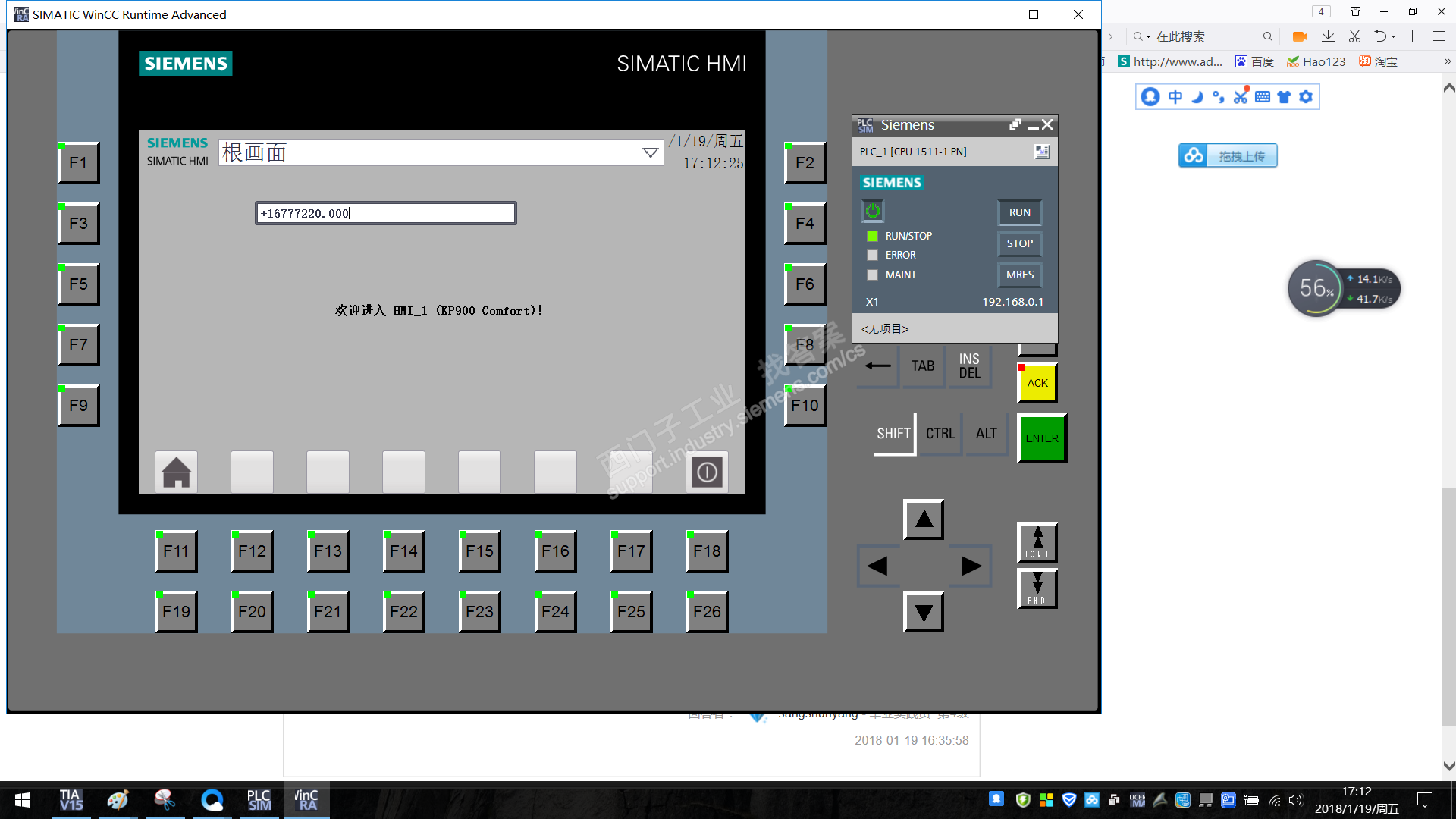Open the 根画面 screen dropdown arrow

point(650,152)
